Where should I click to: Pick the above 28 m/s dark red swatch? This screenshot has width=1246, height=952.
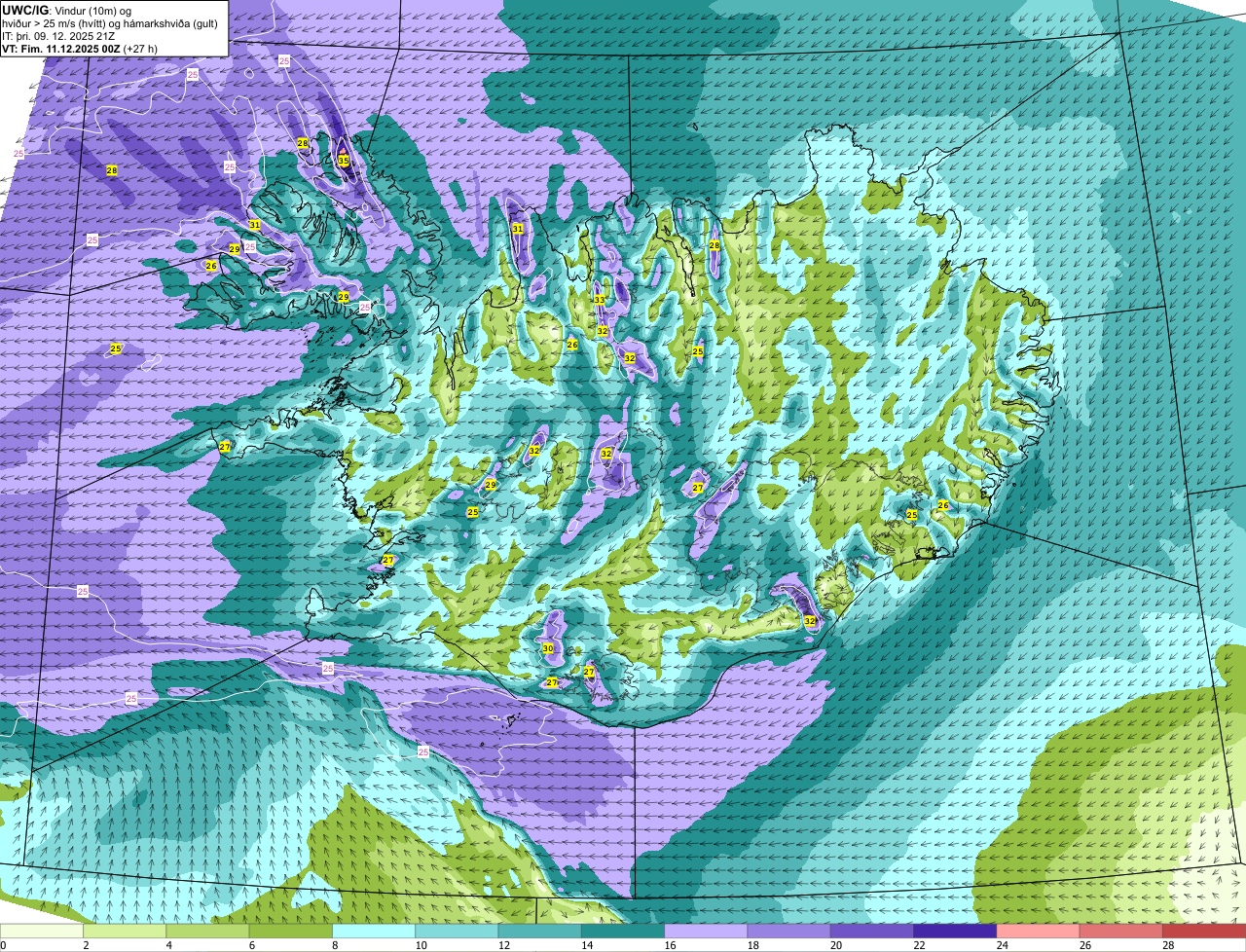(x=1204, y=932)
